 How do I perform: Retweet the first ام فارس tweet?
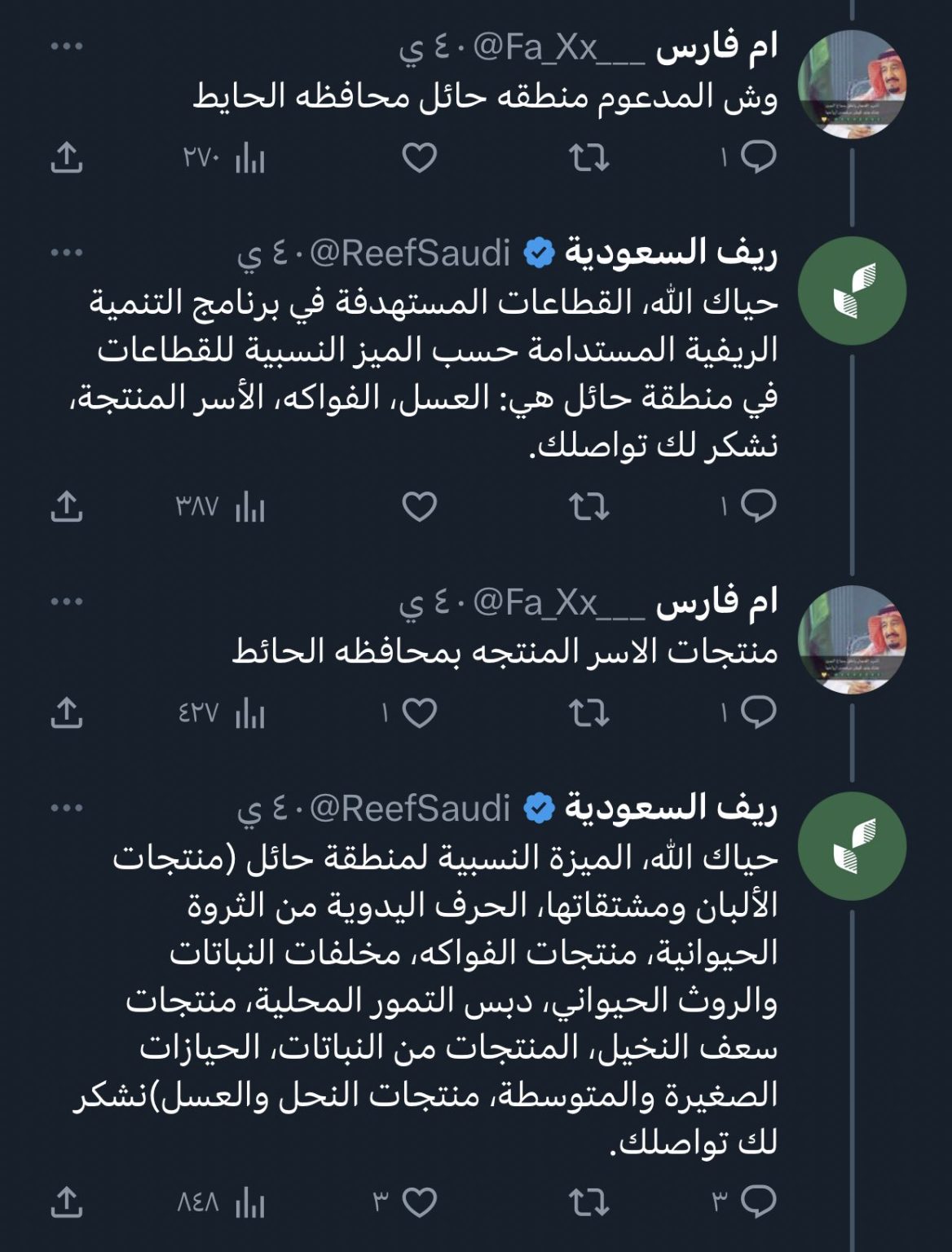(x=588, y=156)
